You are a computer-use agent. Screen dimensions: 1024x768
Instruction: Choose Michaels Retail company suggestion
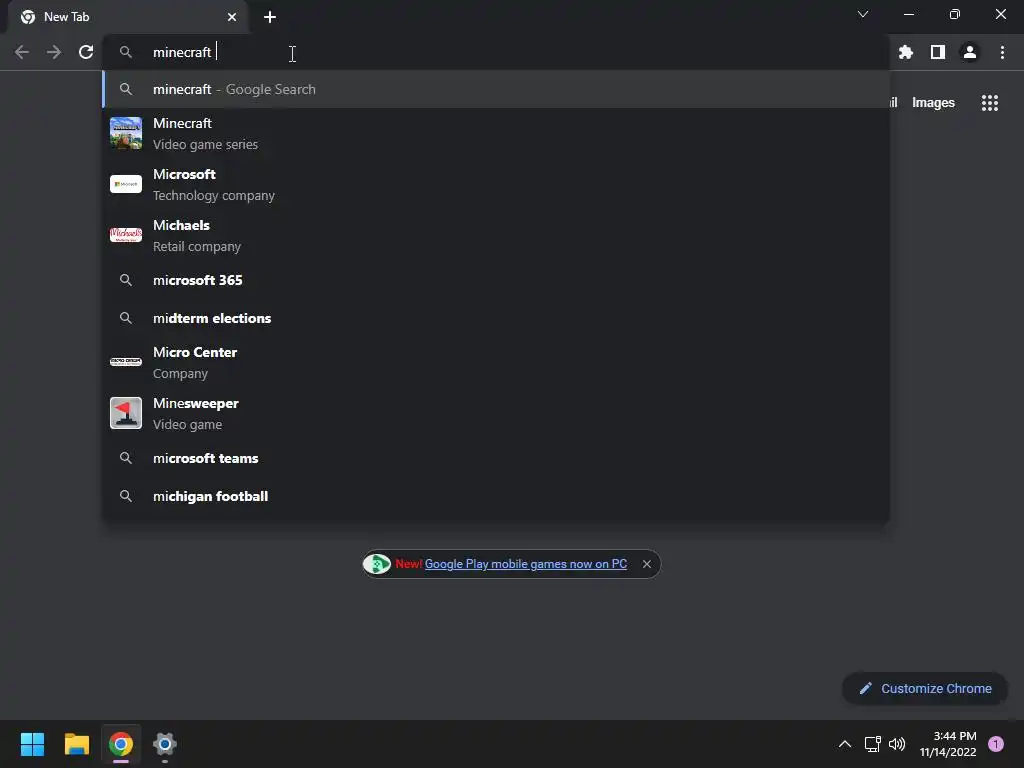pos(496,235)
